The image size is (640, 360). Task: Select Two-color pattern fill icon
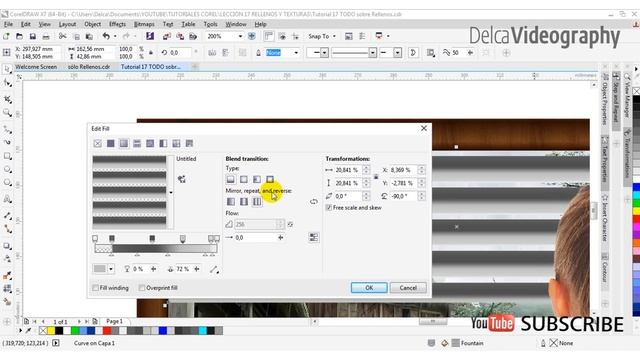coord(163,143)
